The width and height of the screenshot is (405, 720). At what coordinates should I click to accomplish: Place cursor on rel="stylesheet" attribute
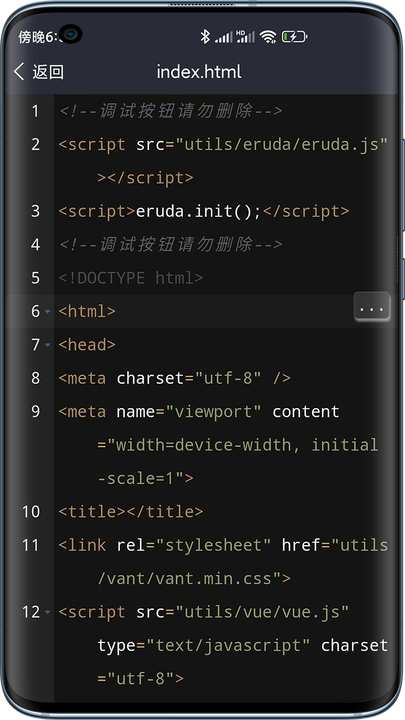(194, 545)
